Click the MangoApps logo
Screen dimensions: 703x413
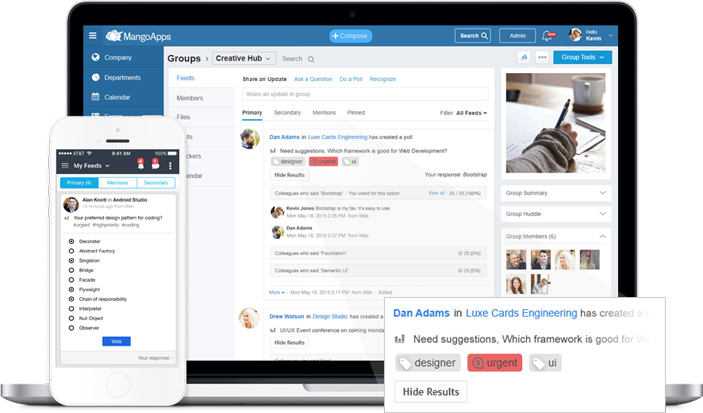click(138, 36)
